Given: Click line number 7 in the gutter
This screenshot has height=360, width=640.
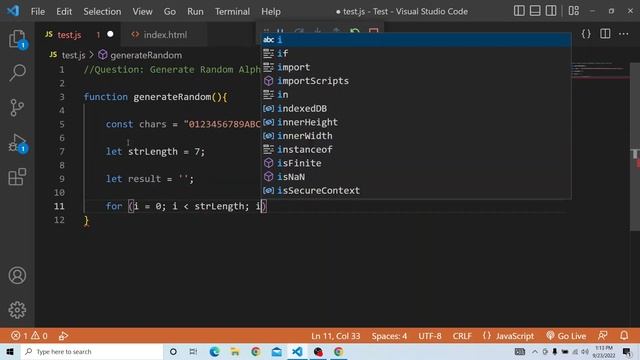Looking at the screenshot, I should click(x=62, y=151).
